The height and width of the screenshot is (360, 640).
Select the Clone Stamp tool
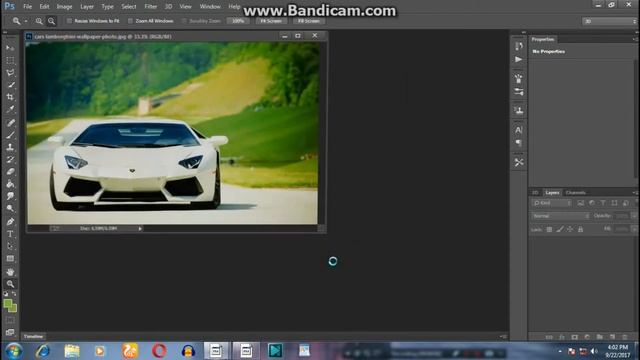coord(10,147)
